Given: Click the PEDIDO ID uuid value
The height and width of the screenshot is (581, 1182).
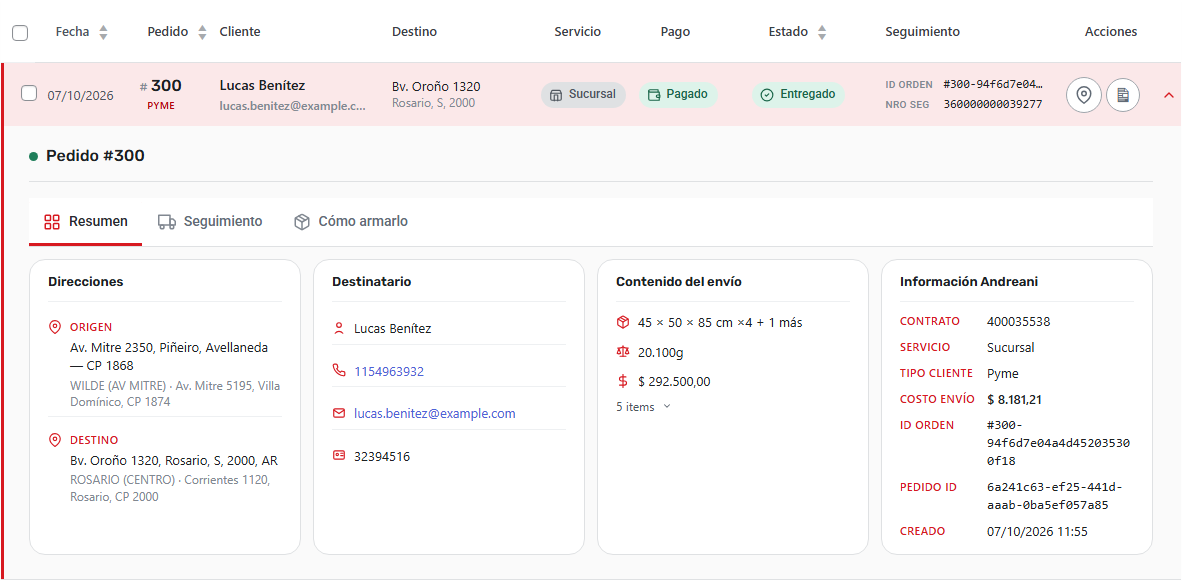Looking at the screenshot, I should (1055, 496).
